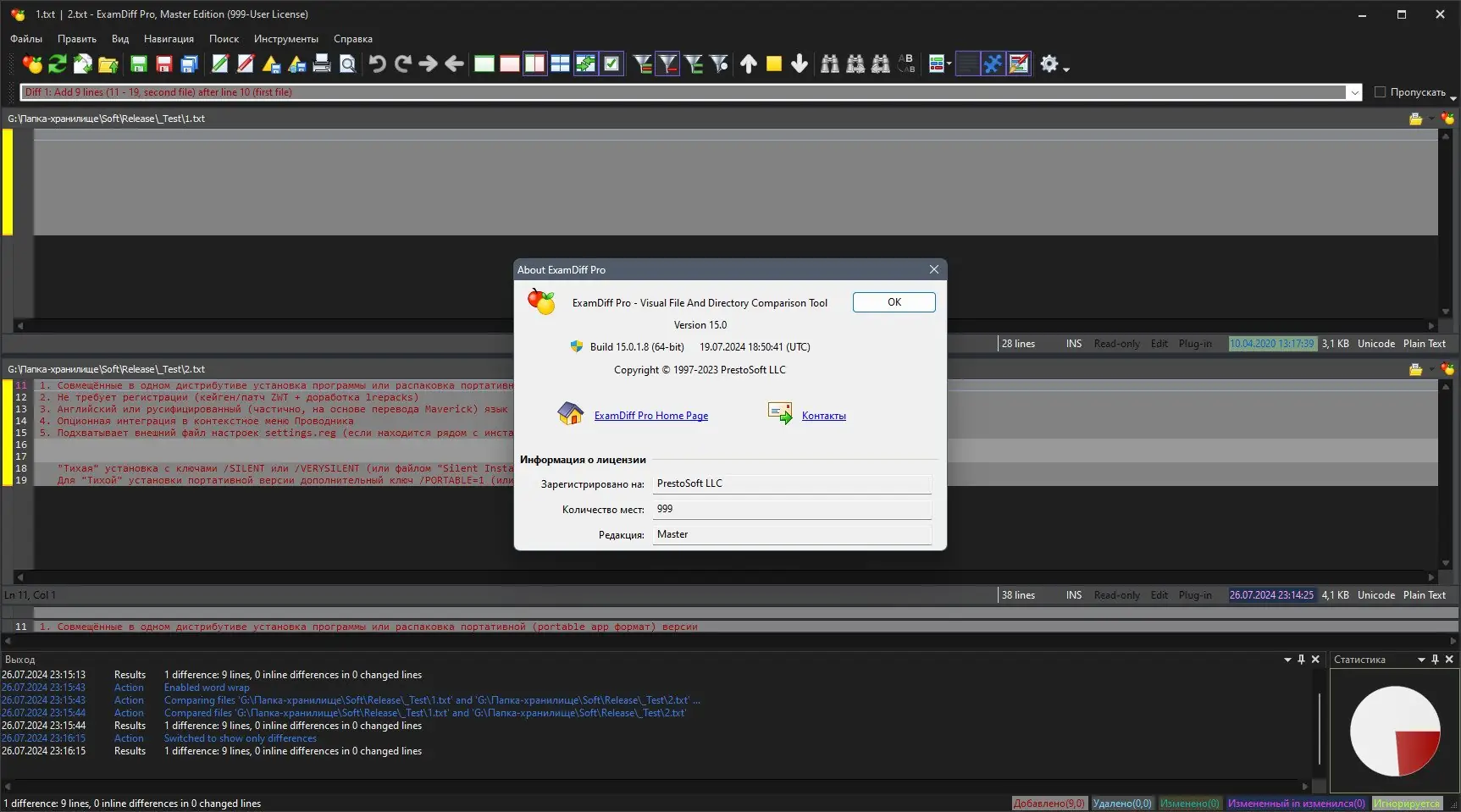The width and height of the screenshot is (1461, 812).
Task: Open the Справка menu
Action: point(353,39)
